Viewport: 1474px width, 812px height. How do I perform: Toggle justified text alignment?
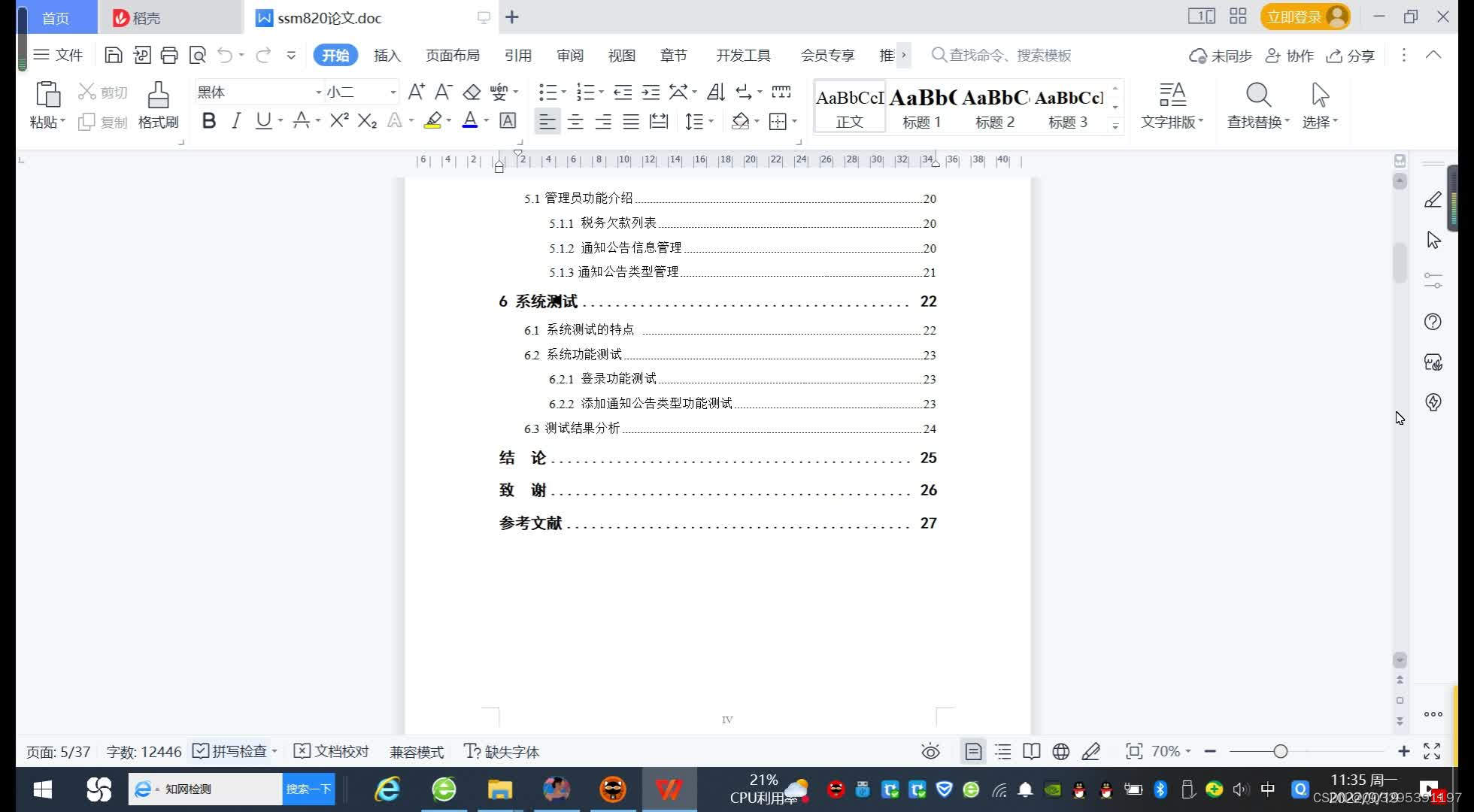tap(631, 121)
